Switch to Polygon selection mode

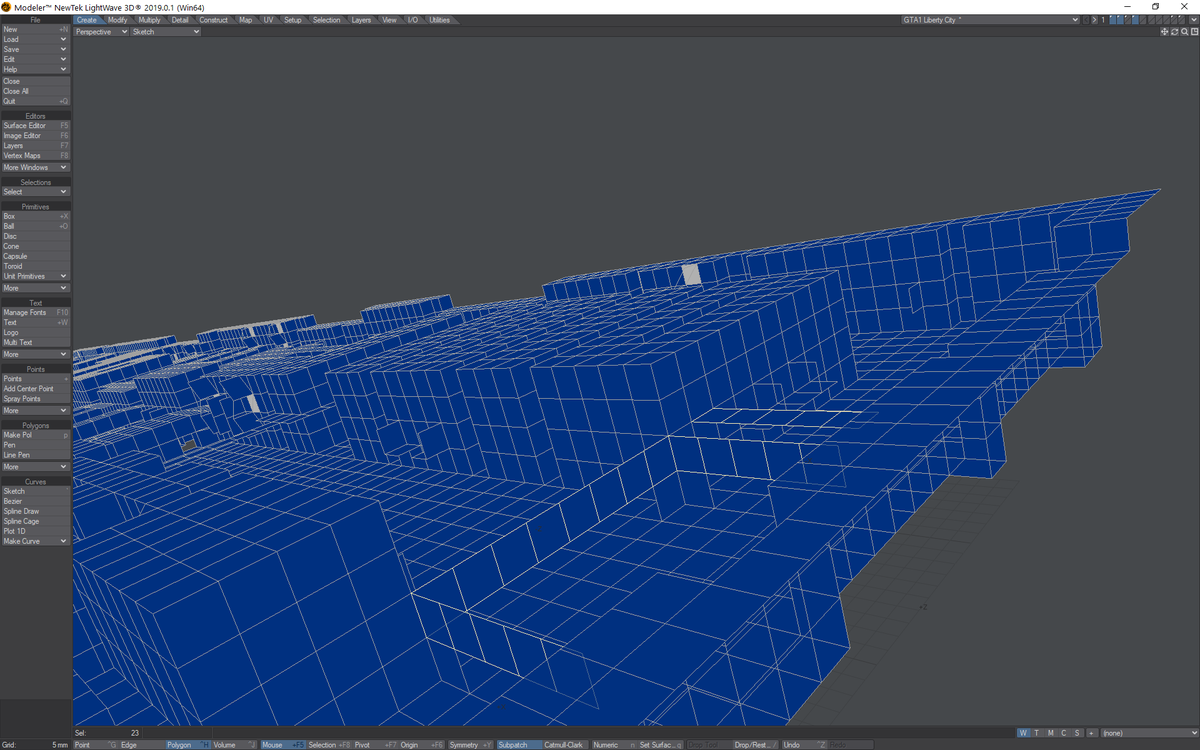click(188, 745)
